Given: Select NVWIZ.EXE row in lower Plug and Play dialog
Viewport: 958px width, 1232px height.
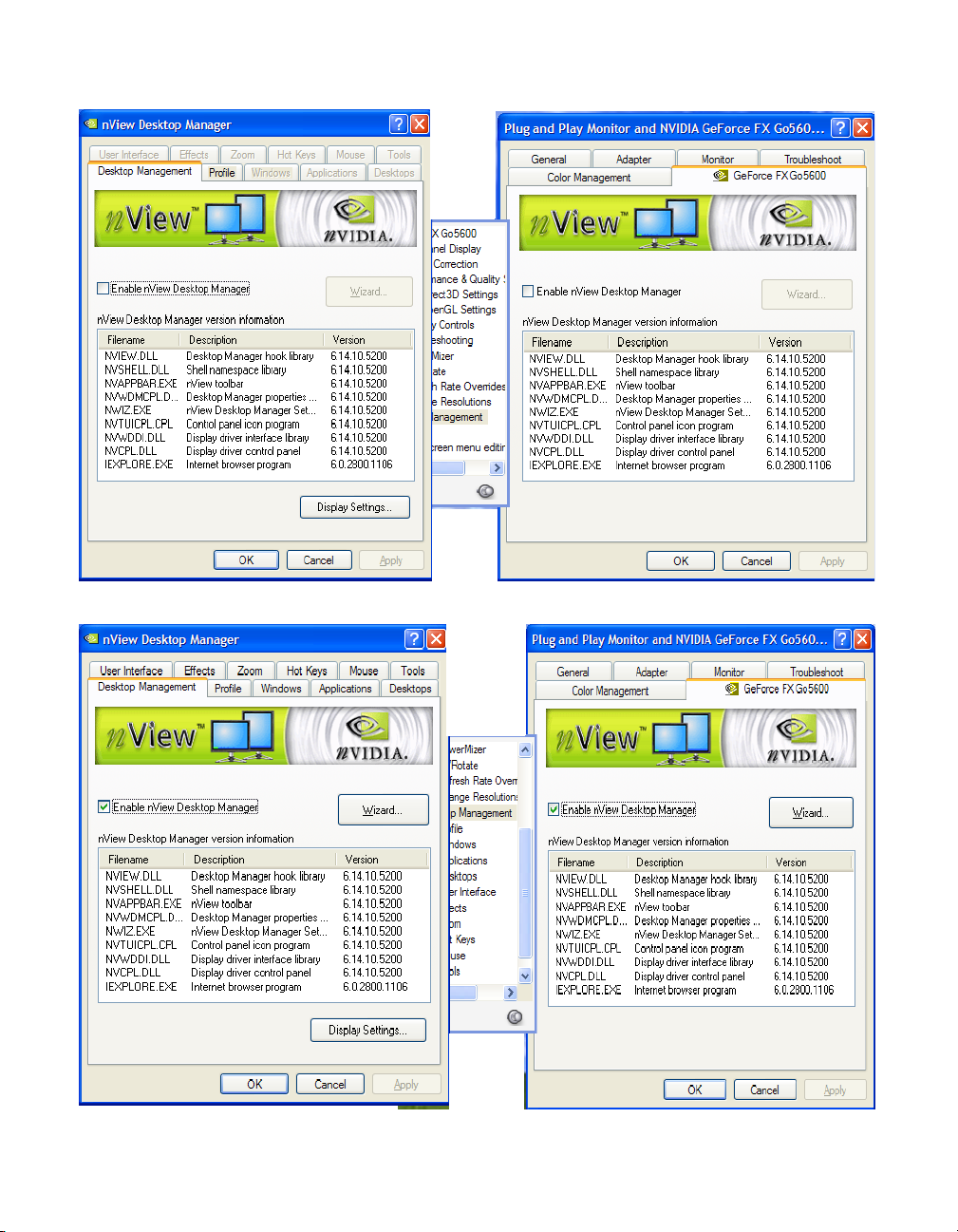Looking at the screenshot, I should pyautogui.click(x=703, y=935).
